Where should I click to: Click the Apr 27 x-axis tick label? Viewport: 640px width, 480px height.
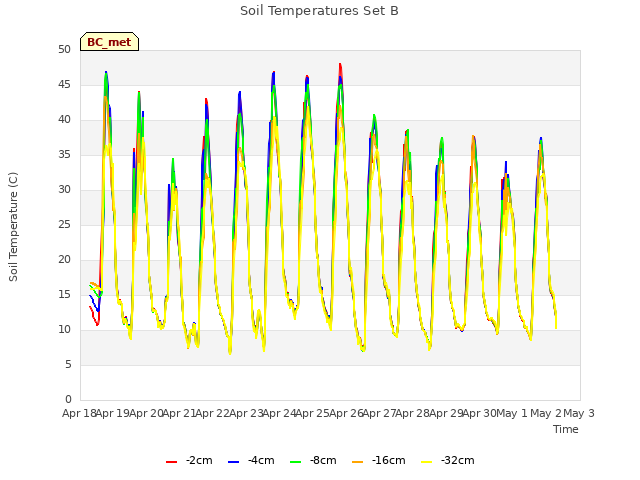point(380,413)
